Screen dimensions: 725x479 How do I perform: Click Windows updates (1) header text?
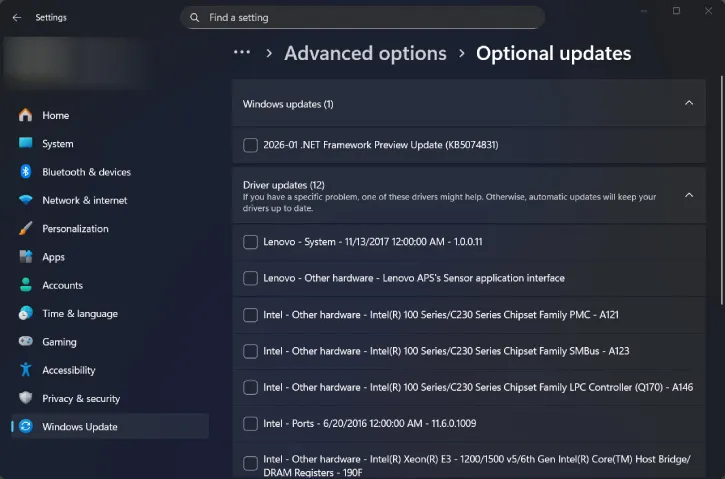pos(288,104)
